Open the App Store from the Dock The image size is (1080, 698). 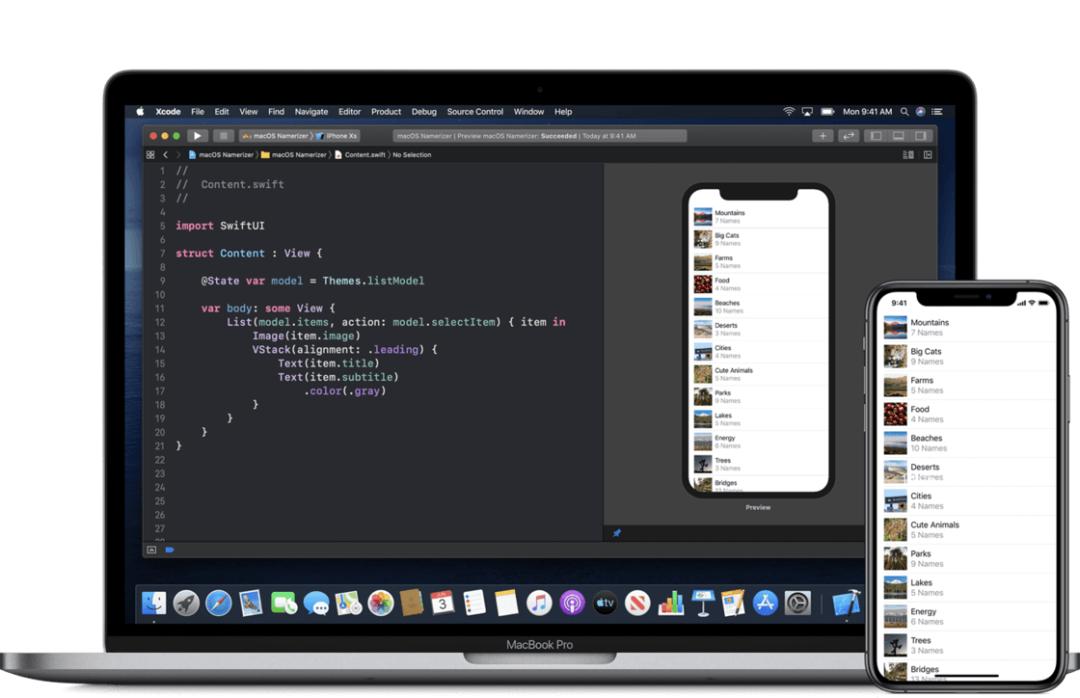[765, 603]
